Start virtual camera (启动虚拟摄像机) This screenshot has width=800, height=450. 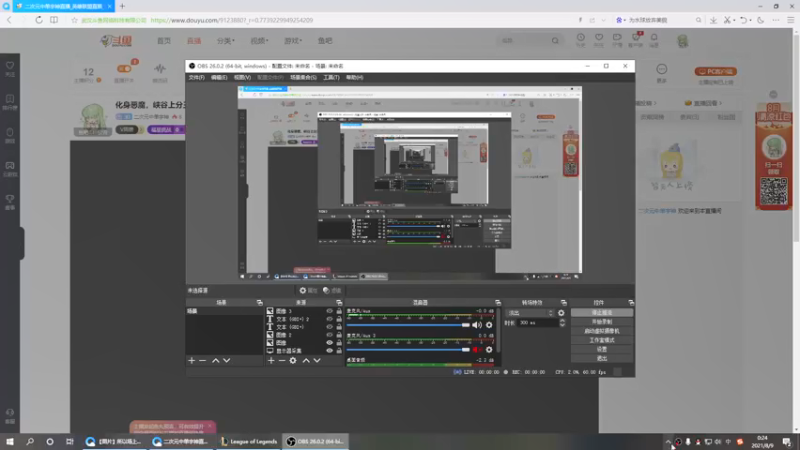tap(602, 331)
